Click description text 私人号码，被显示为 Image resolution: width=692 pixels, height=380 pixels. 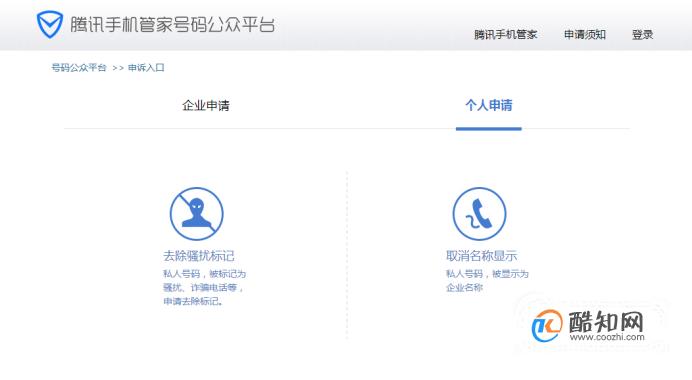487,274
